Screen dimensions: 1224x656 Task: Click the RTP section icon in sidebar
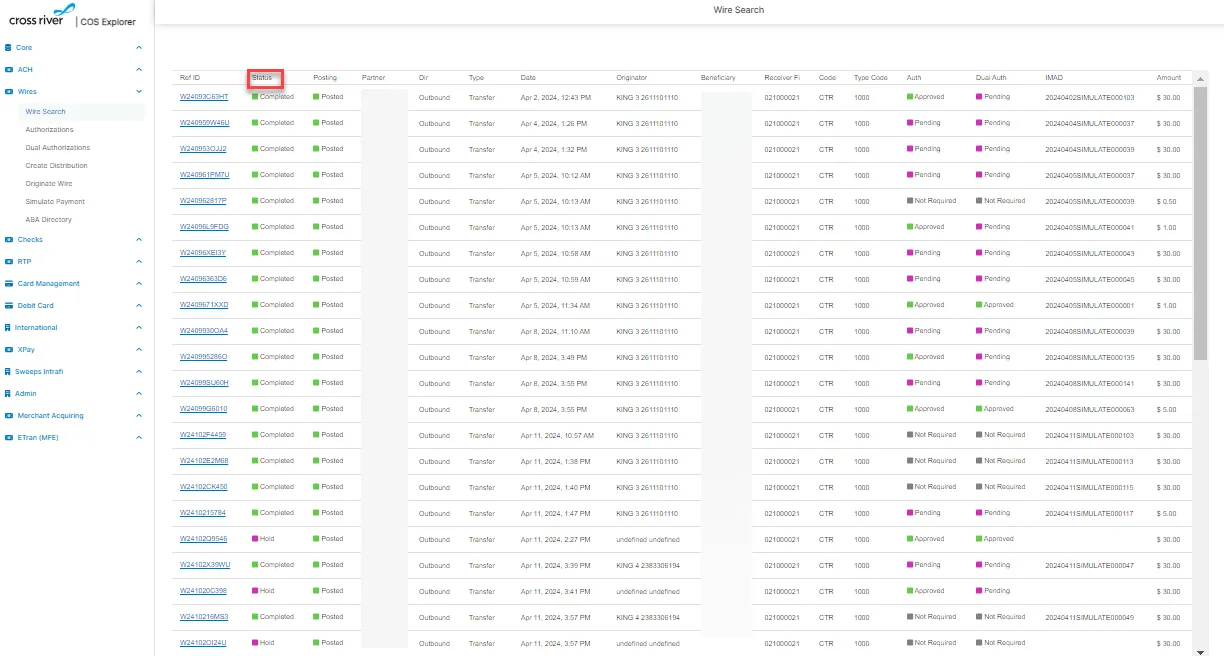pyautogui.click(x=8, y=261)
